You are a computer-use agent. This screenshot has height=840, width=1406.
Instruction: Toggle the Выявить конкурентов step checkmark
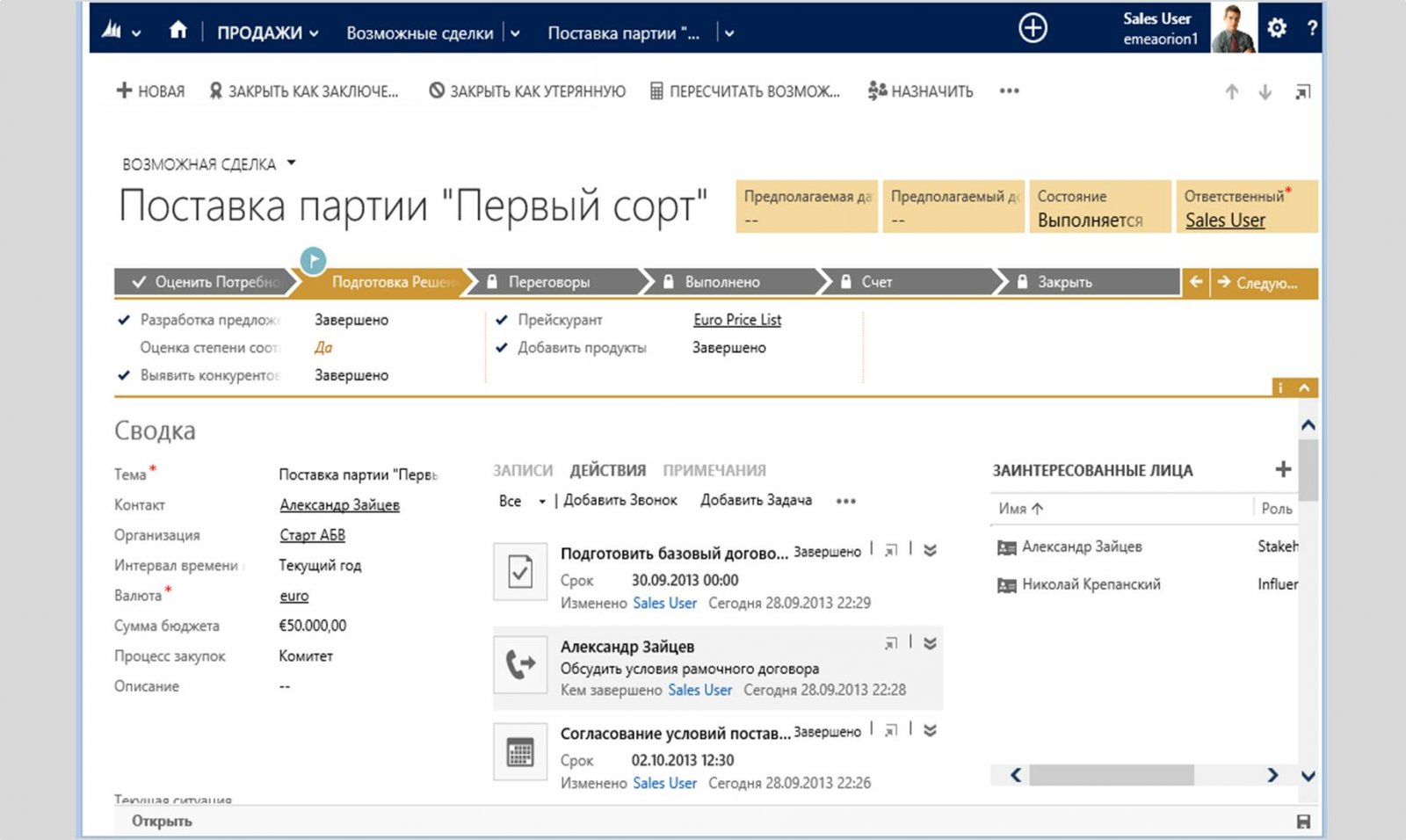[x=123, y=375]
